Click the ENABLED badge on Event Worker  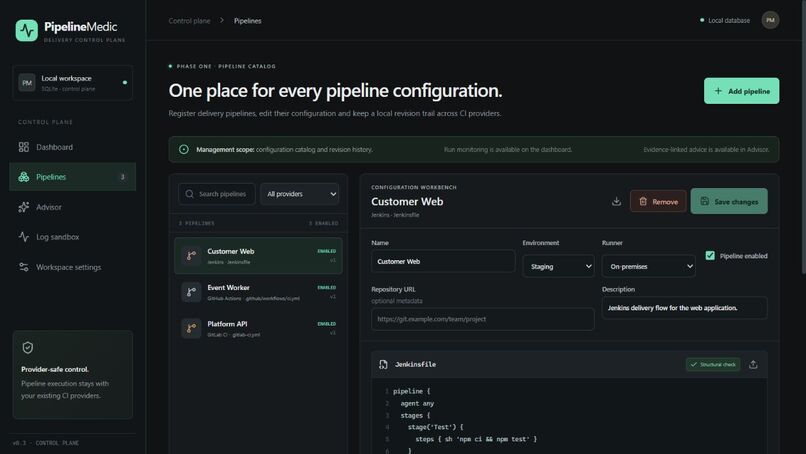(326, 287)
